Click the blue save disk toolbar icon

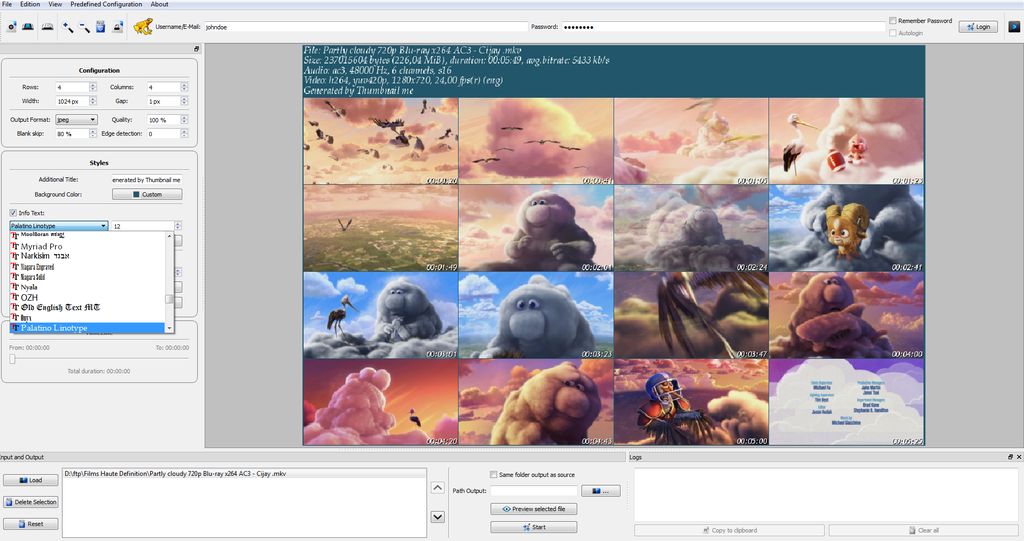(101, 27)
